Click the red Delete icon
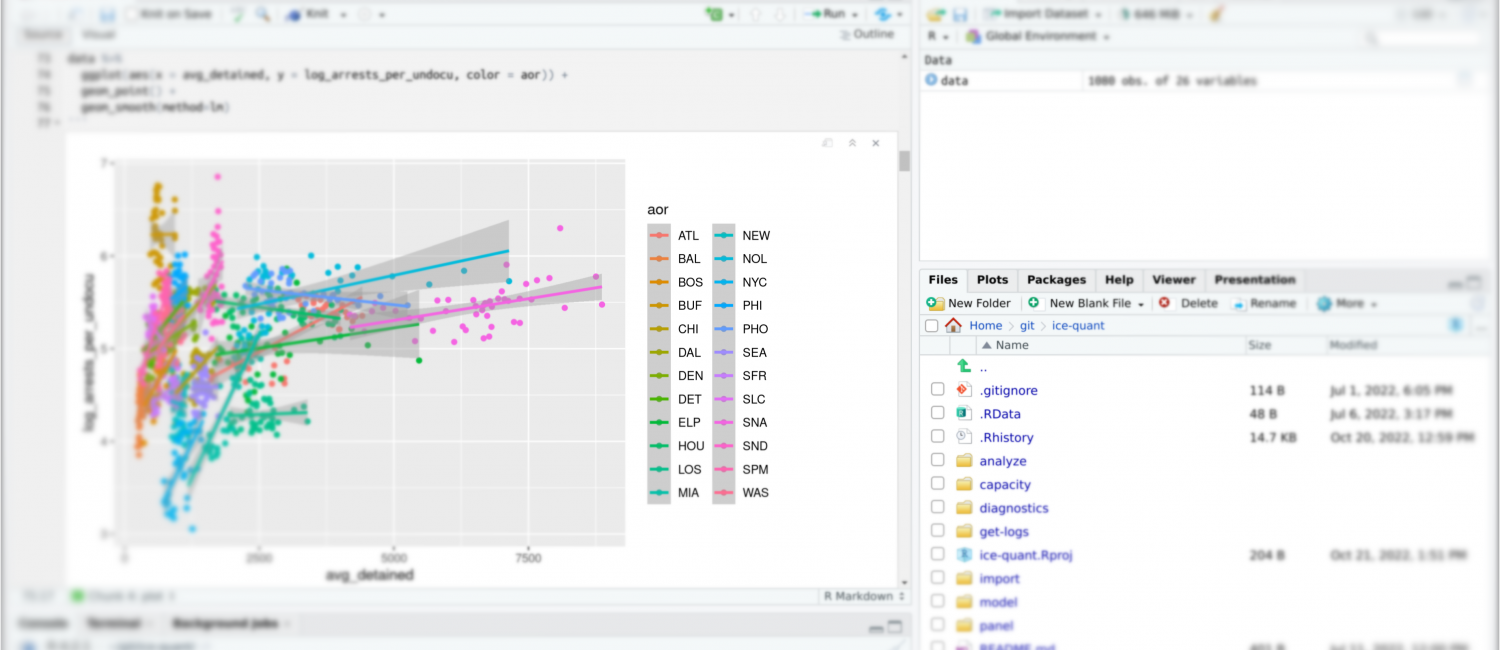This screenshot has height=650, width=1500. point(1164,303)
